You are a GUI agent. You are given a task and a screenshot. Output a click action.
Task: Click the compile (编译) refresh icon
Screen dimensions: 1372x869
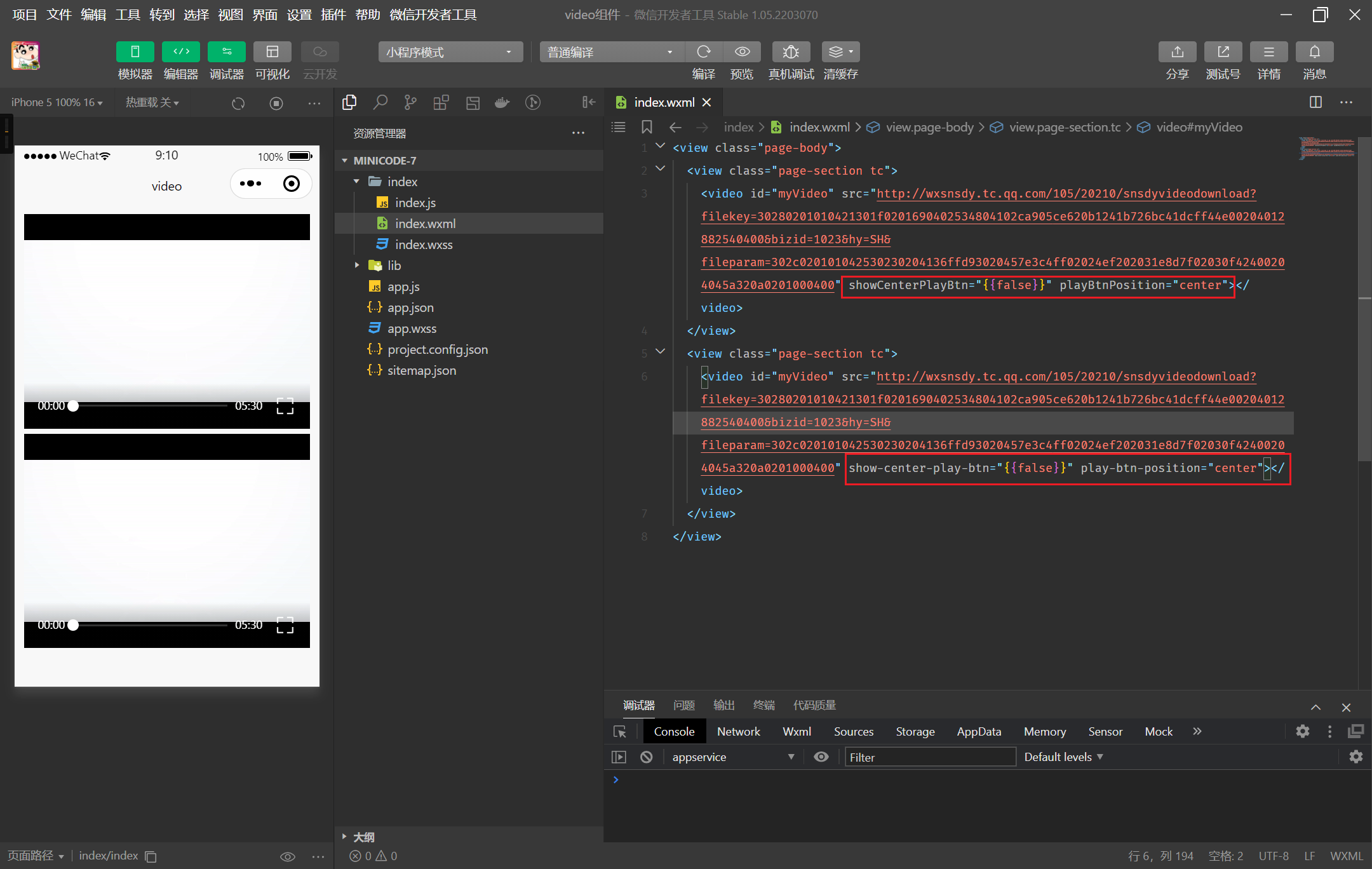703,51
